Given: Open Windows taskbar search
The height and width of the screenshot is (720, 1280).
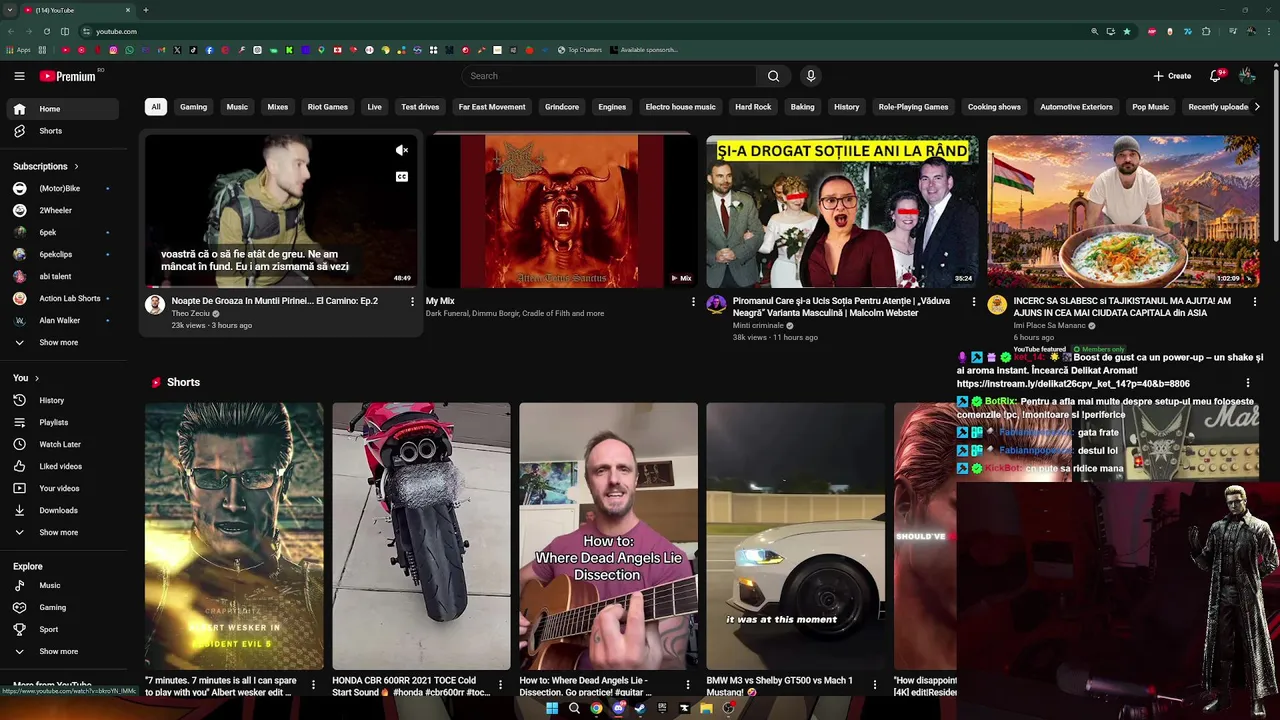Looking at the screenshot, I should point(574,708).
